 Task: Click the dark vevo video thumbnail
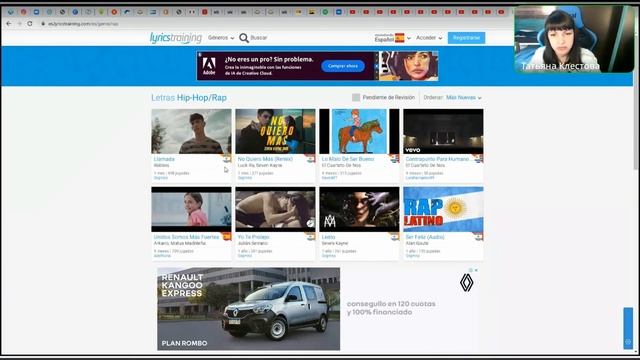pyautogui.click(x=443, y=131)
